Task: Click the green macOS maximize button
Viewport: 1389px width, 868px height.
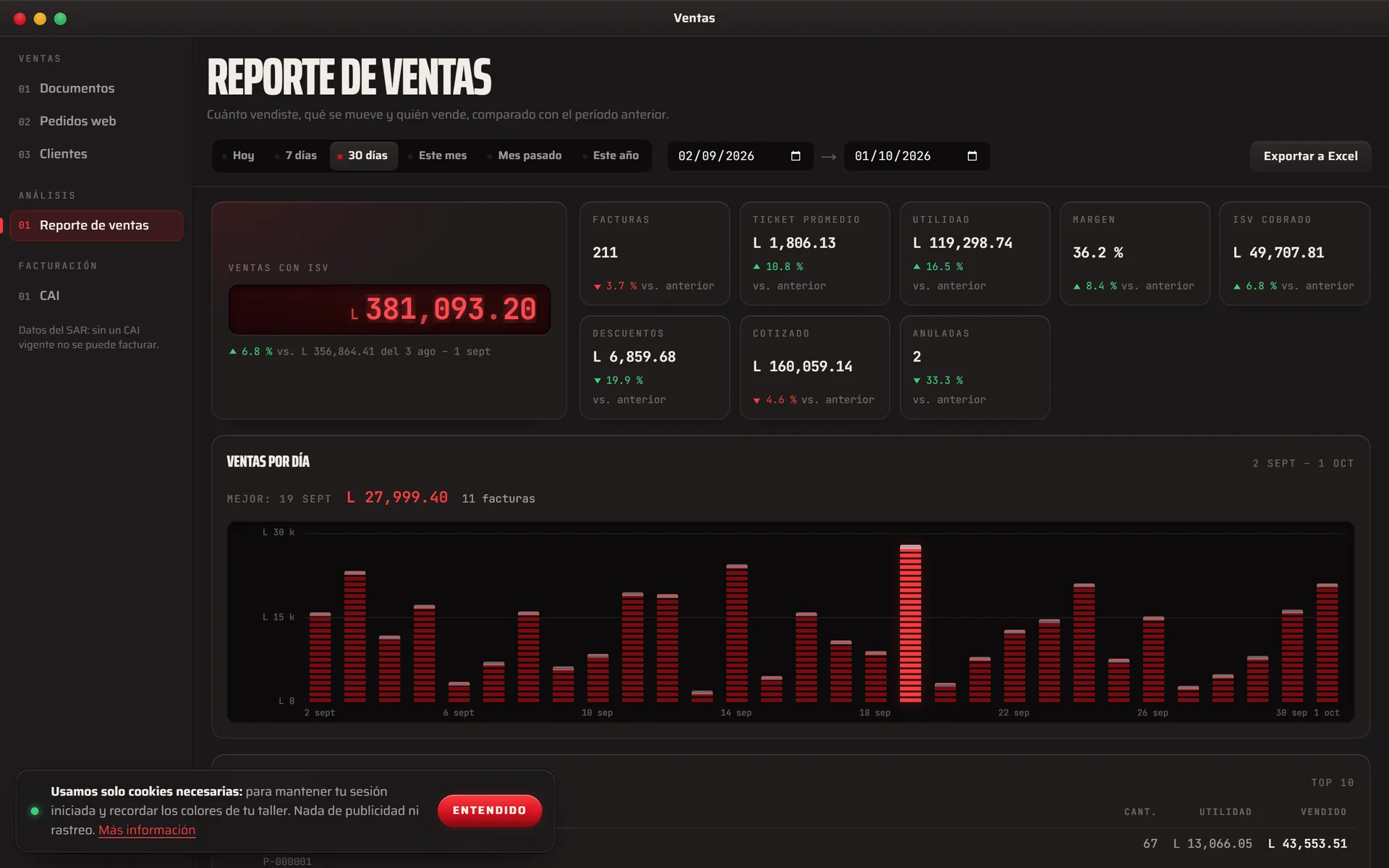Action: [61, 19]
